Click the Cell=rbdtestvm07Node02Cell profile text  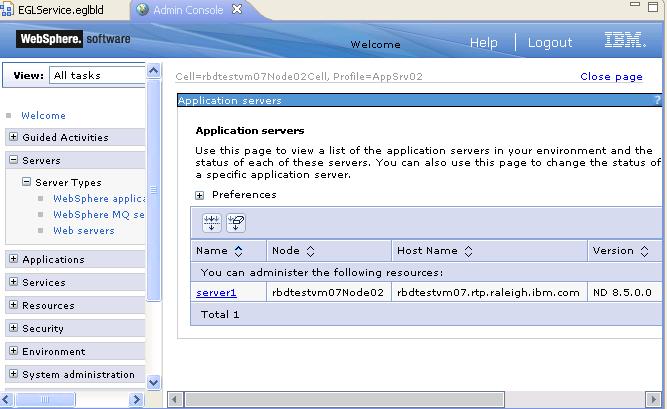pos(299,77)
